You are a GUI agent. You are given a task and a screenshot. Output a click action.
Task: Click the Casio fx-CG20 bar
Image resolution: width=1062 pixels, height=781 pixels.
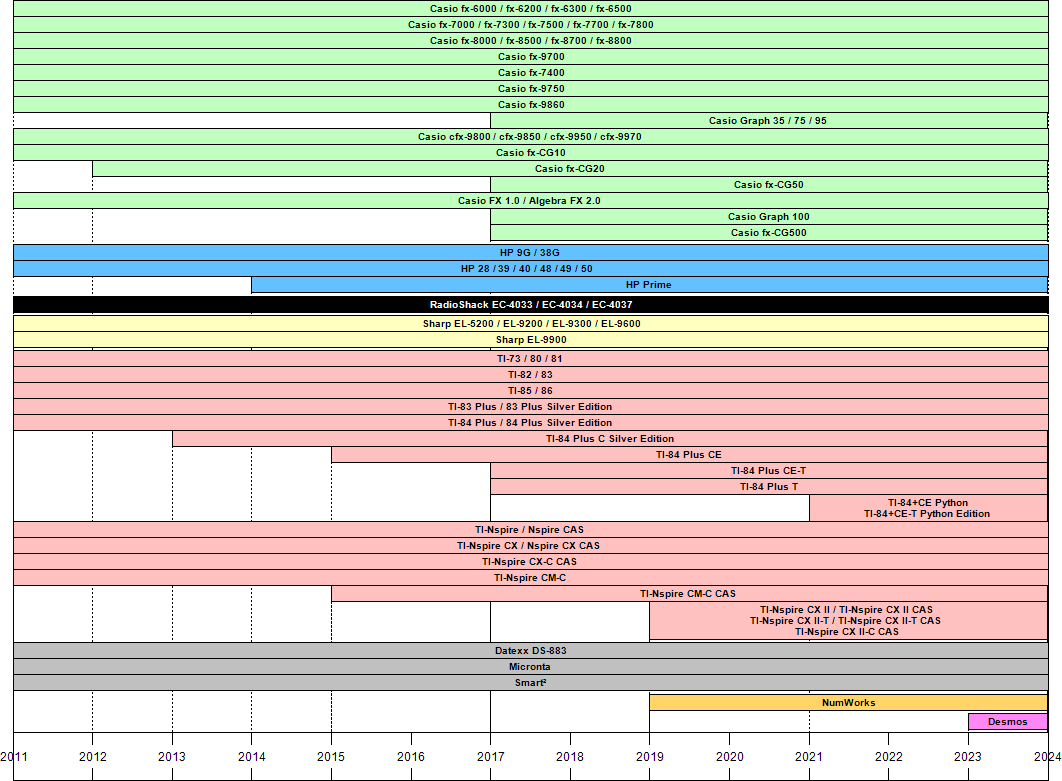570,169
